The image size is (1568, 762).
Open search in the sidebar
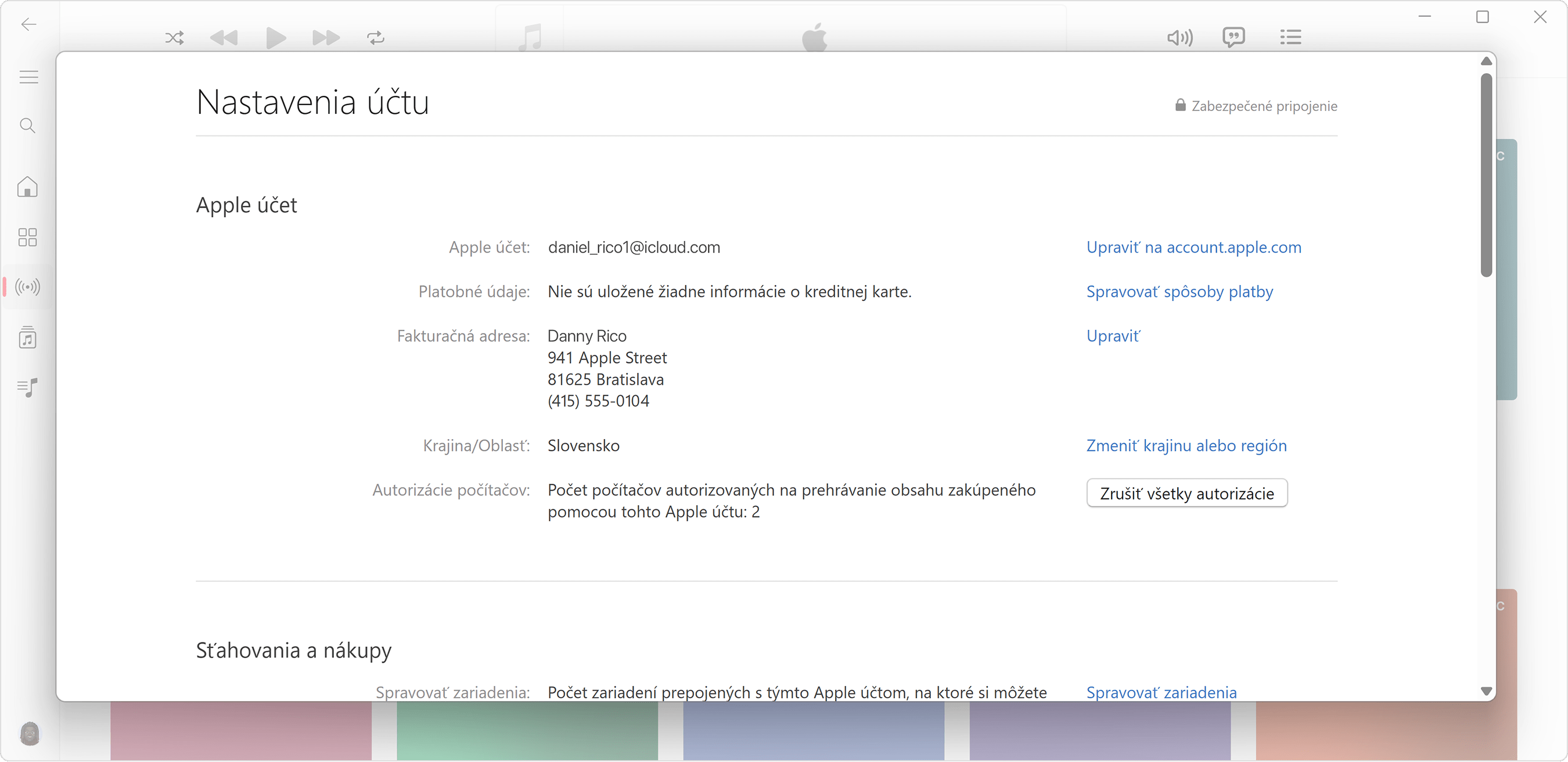27,125
